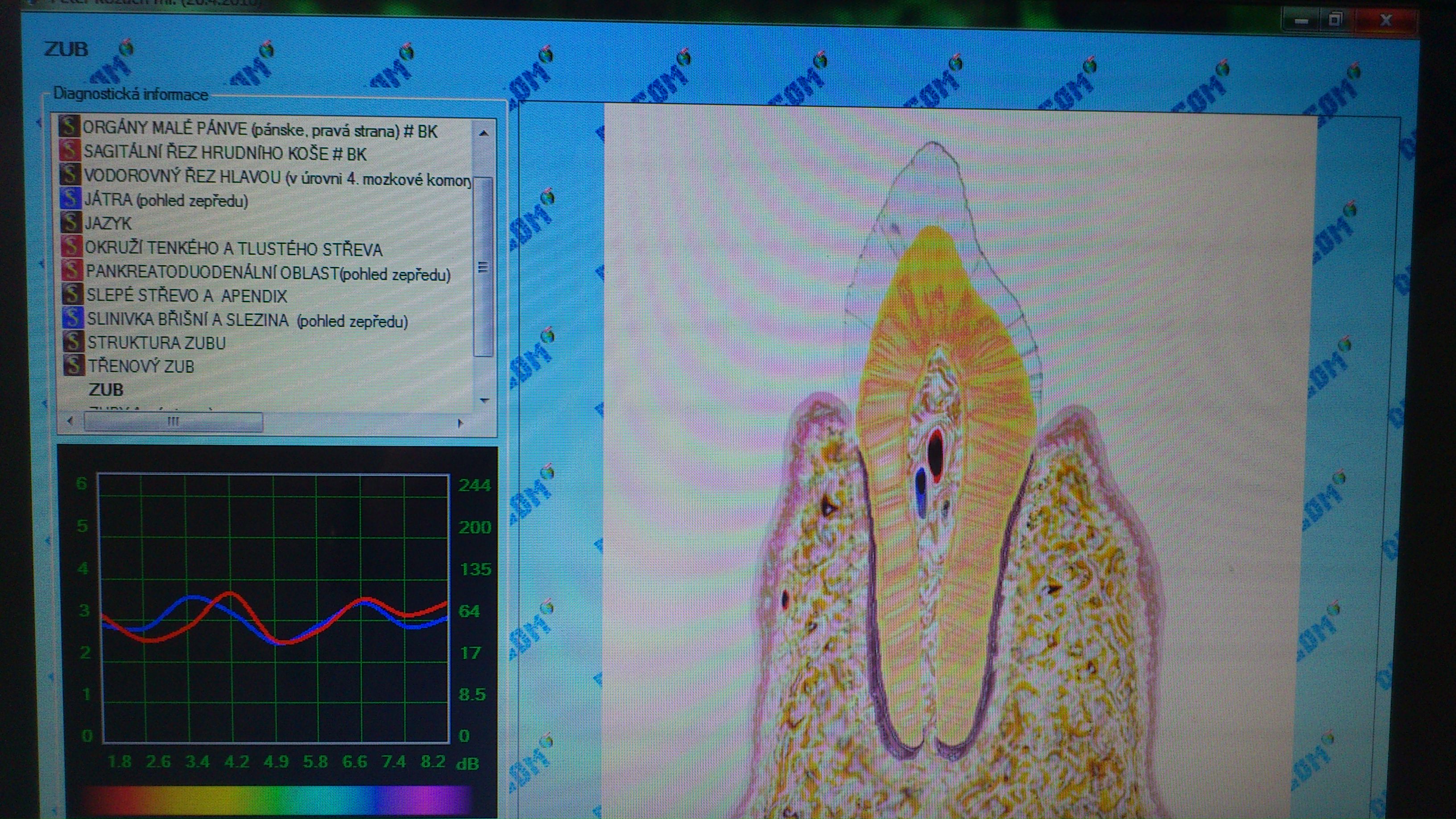
Task: Select 'SLEPÉ STŘEVO A APENDIX' entry
Action: coord(186,296)
